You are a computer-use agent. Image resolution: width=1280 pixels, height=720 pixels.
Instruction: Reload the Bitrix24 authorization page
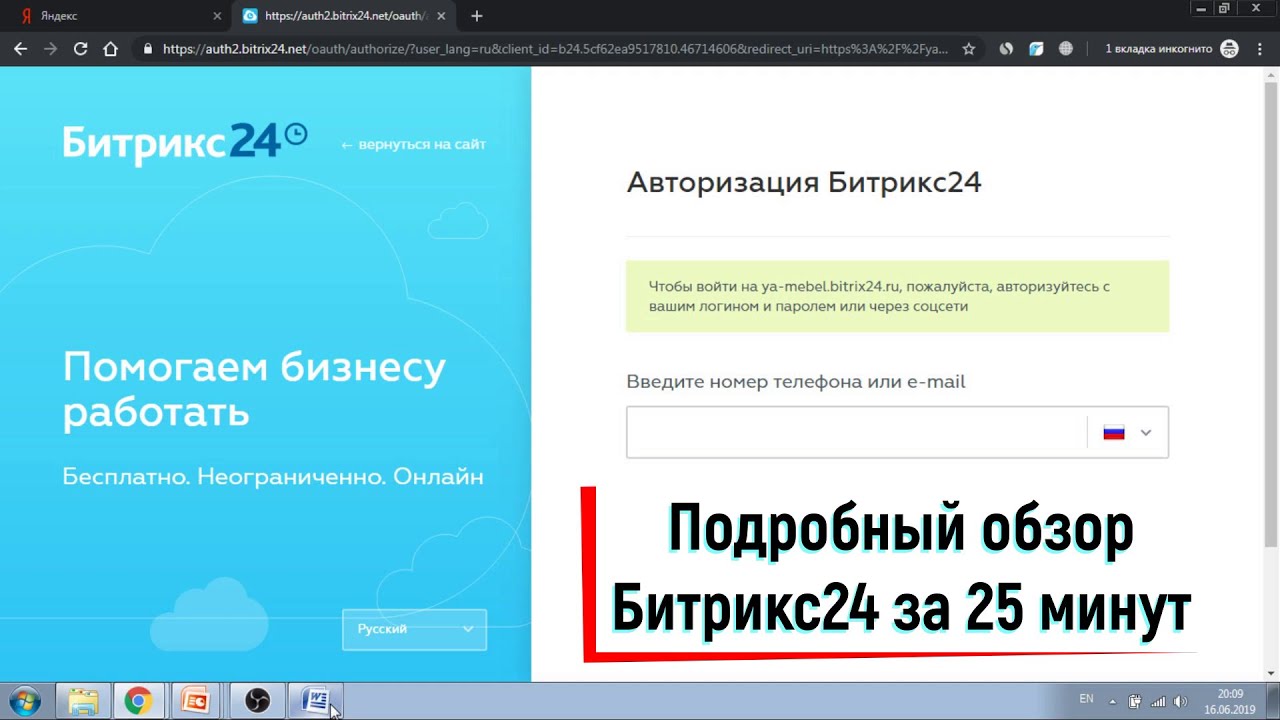[x=81, y=48]
